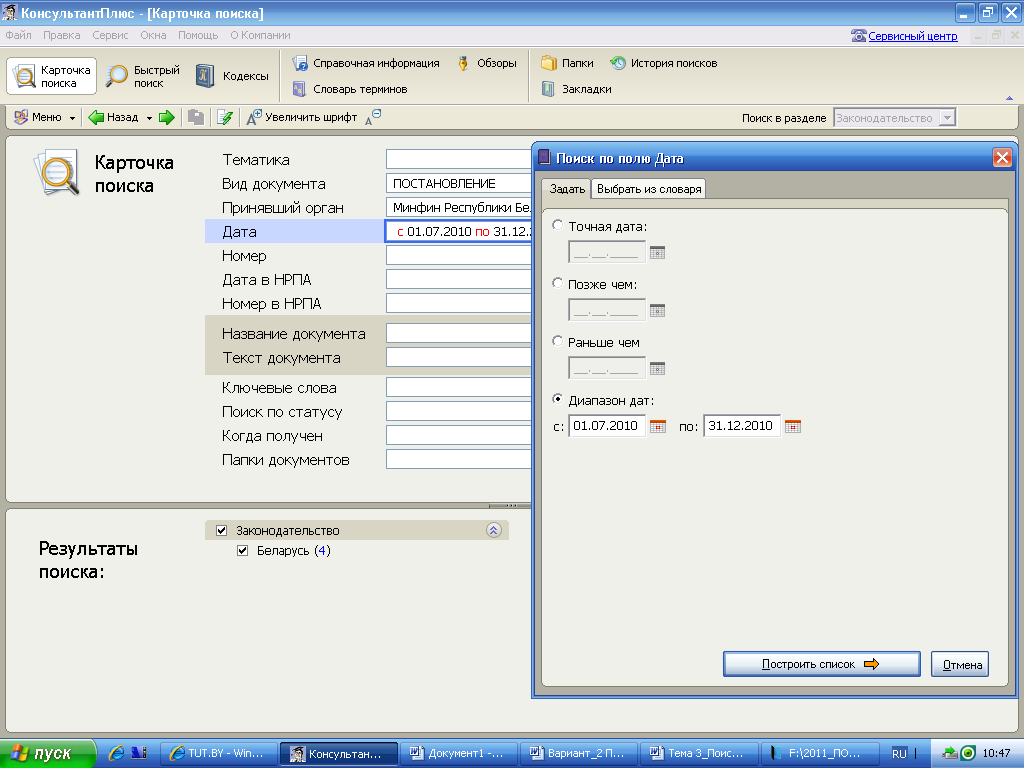Open calendar for range end date
Image resolution: width=1024 pixels, height=768 pixels.
[x=793, y=426]
